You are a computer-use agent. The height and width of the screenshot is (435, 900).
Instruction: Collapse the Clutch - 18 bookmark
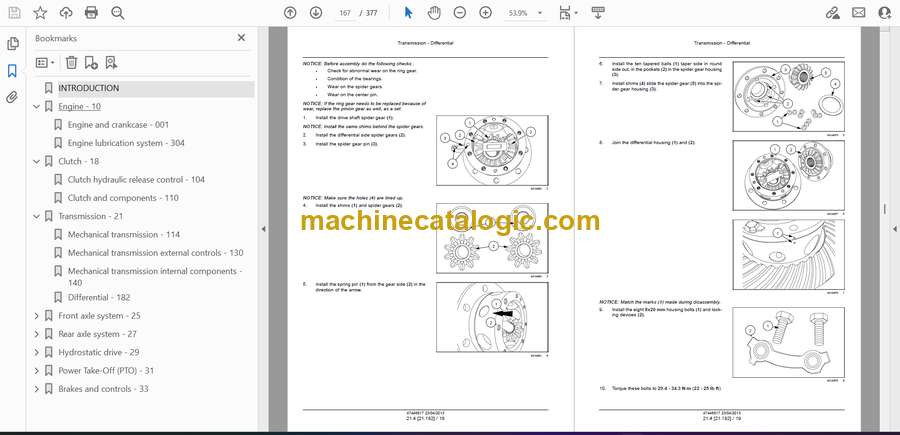click(x=37, y=162)
